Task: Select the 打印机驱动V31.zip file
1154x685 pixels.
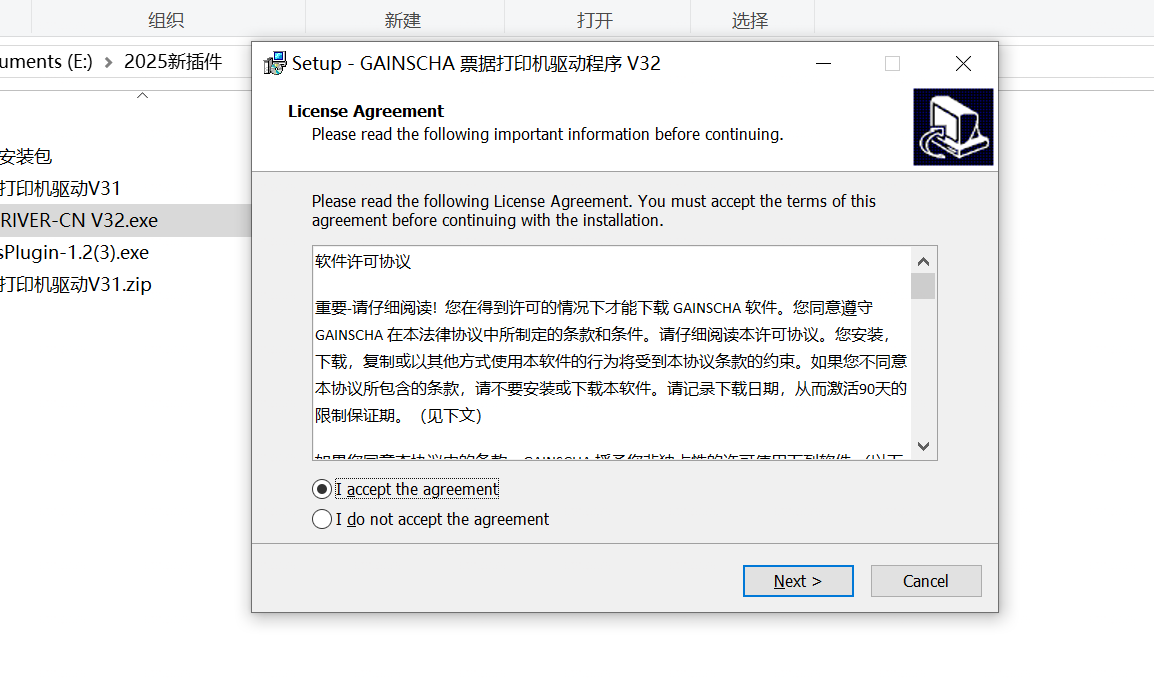Action: click(x=76, y=285)
